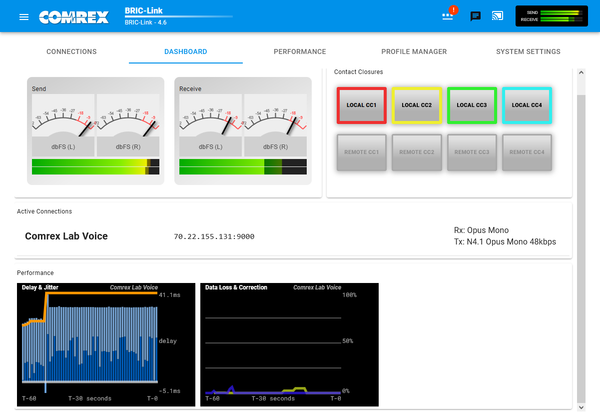
Task: Open the notifications icon with alert badge
Action: coord(448,15)
